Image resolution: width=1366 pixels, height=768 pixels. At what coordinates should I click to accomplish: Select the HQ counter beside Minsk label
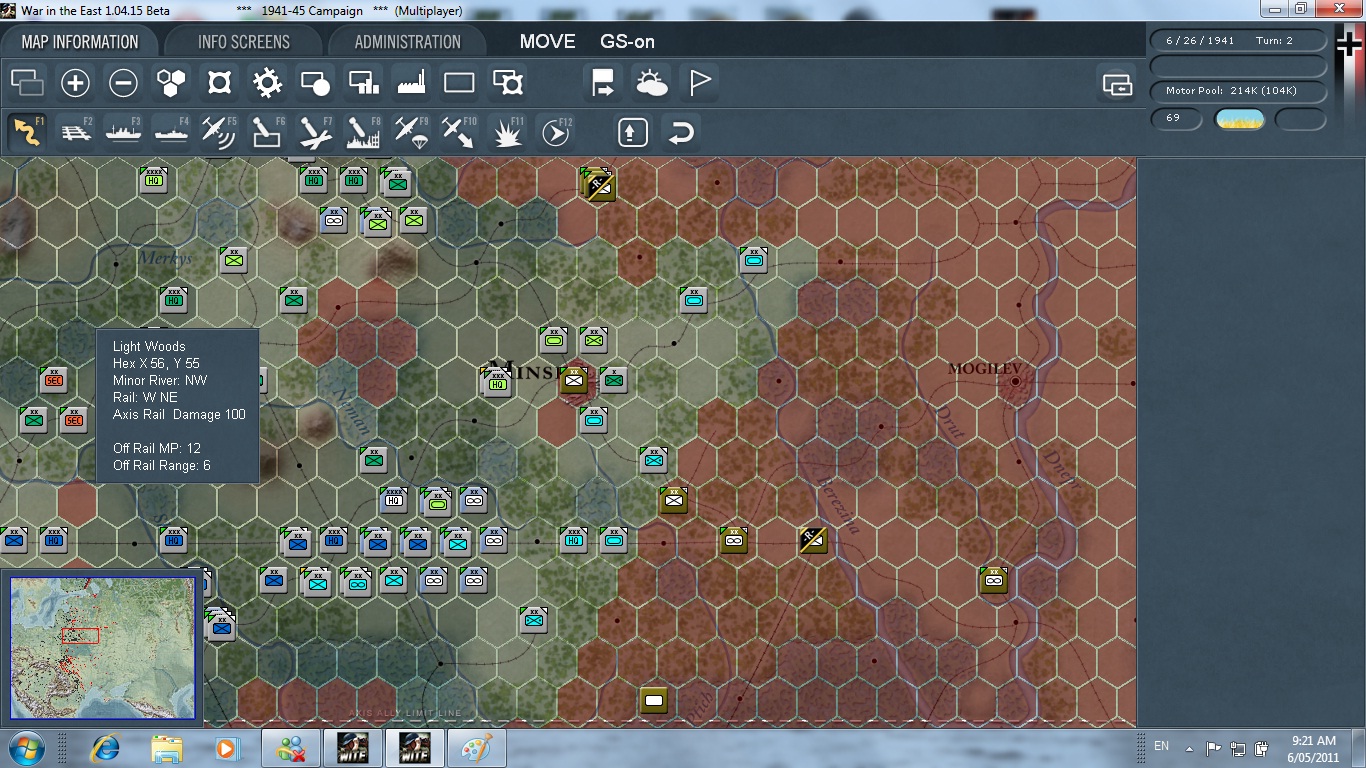497,381
